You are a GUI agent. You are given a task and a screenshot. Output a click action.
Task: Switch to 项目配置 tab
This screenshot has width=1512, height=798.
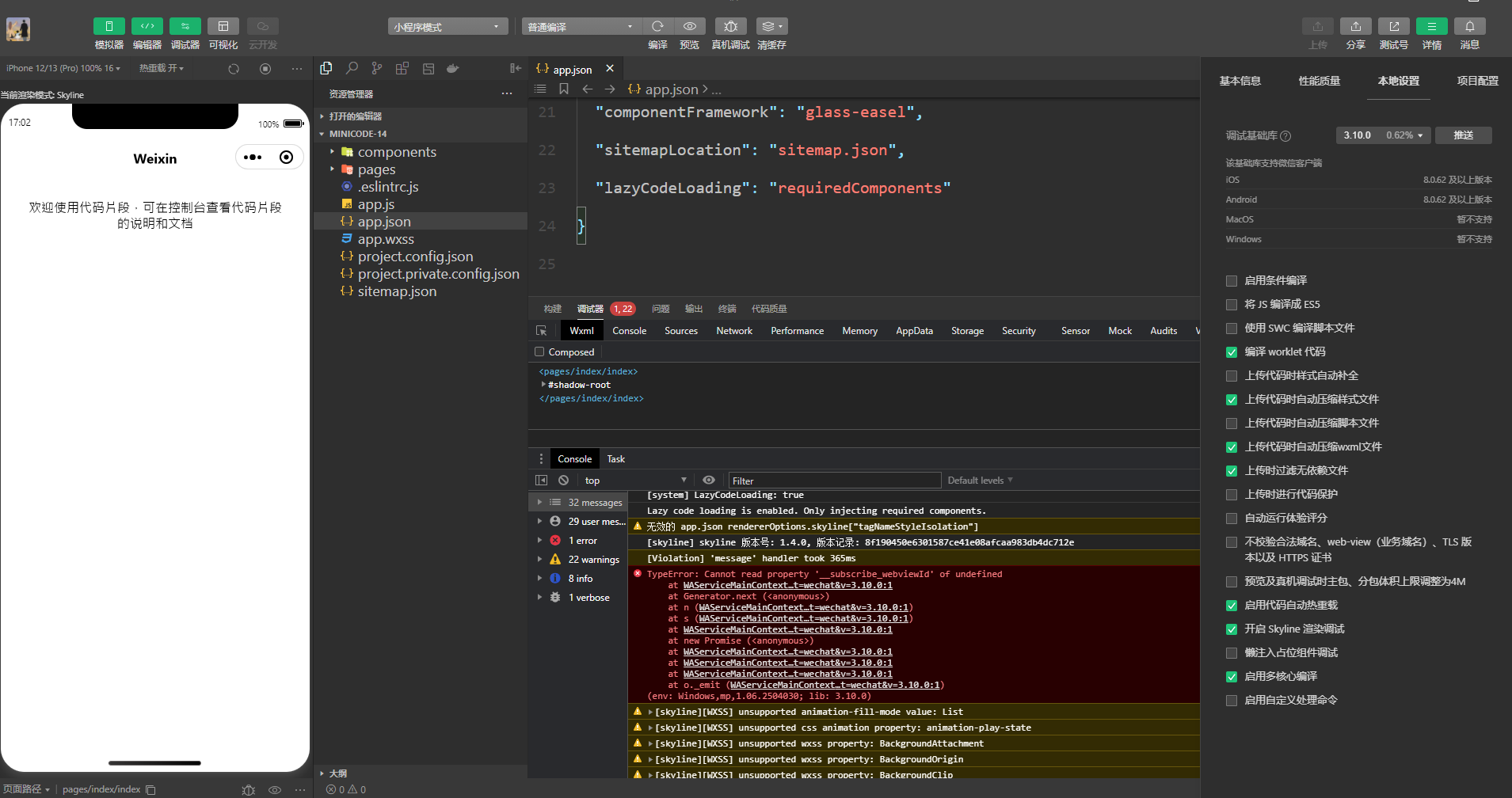[1477, 81]
